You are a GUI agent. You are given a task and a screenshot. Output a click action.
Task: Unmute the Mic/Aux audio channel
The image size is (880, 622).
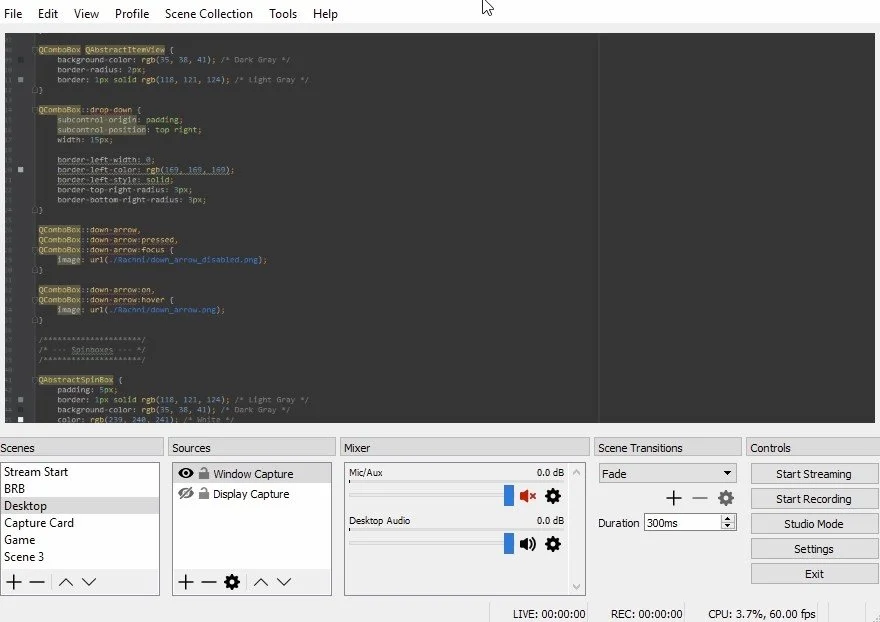[x=528, y=496]
